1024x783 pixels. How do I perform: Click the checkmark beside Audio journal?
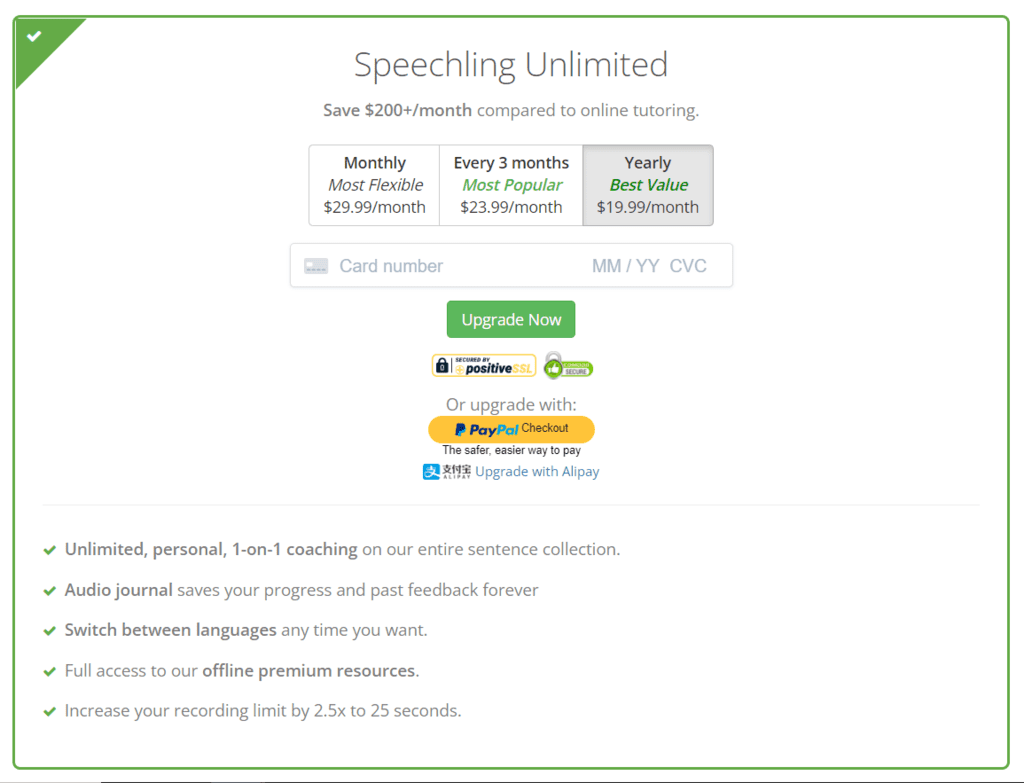pos(50,591)
